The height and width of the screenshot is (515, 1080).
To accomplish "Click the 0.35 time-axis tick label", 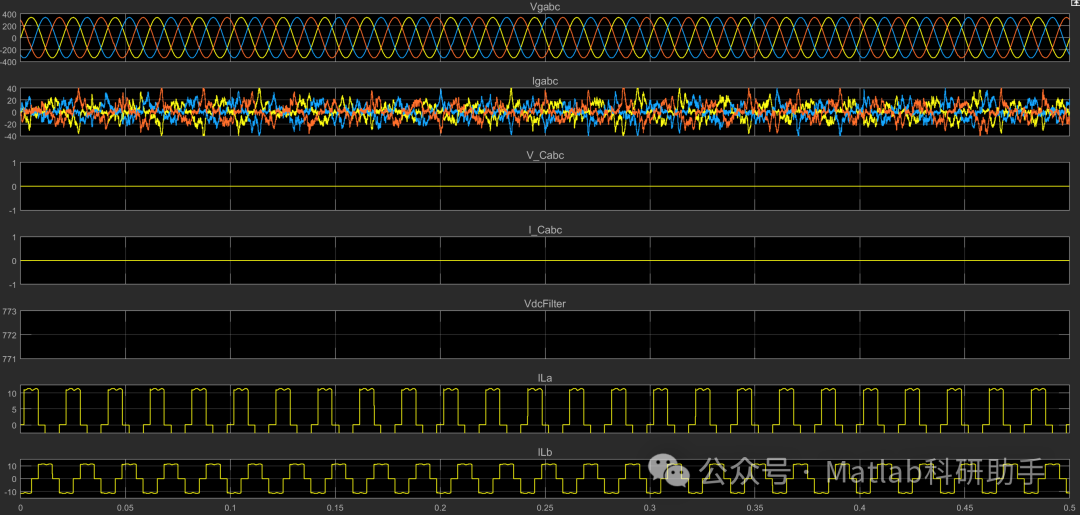I will click(x=755, y=507).
